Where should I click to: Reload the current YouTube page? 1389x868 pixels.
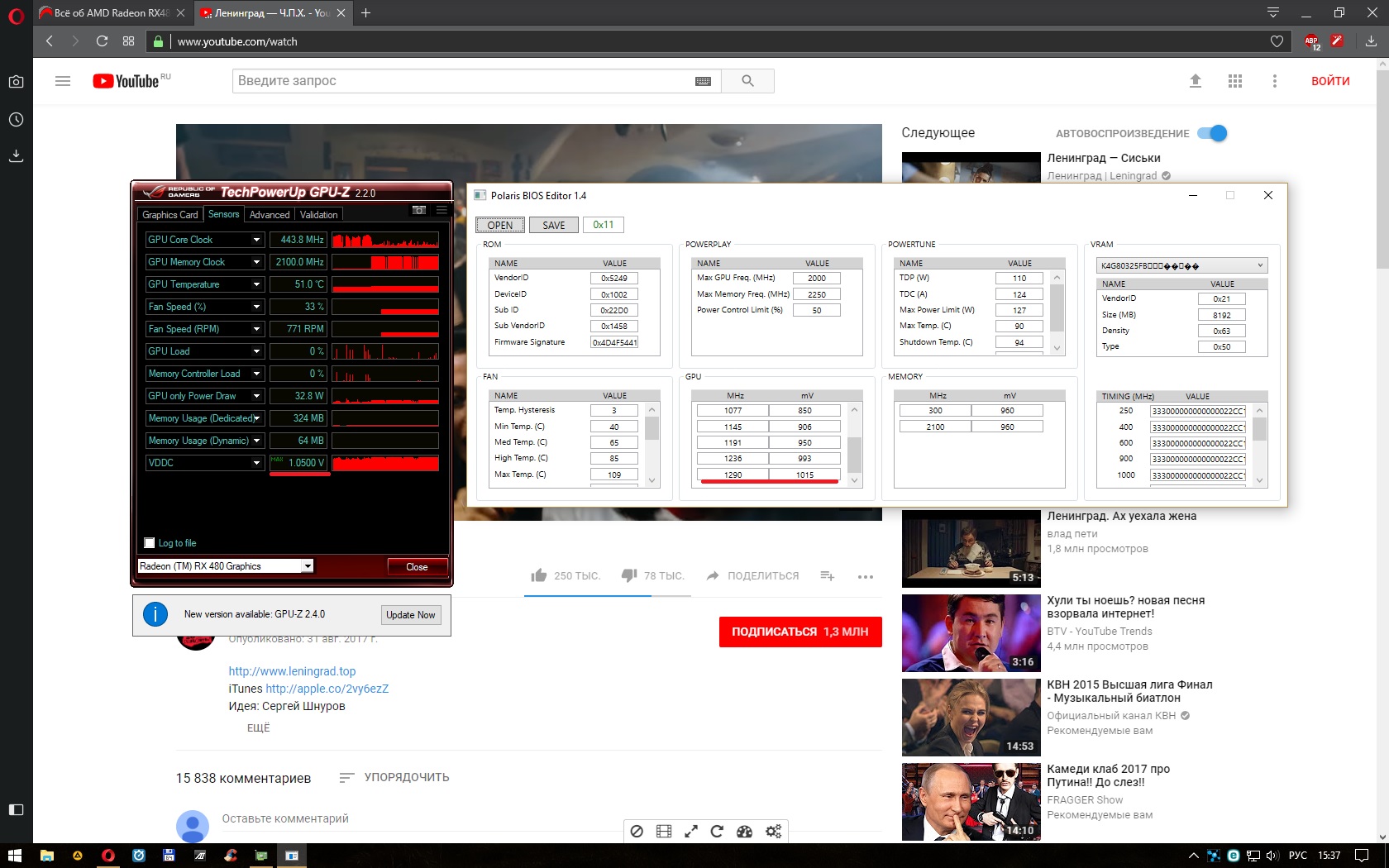(102, 41)
